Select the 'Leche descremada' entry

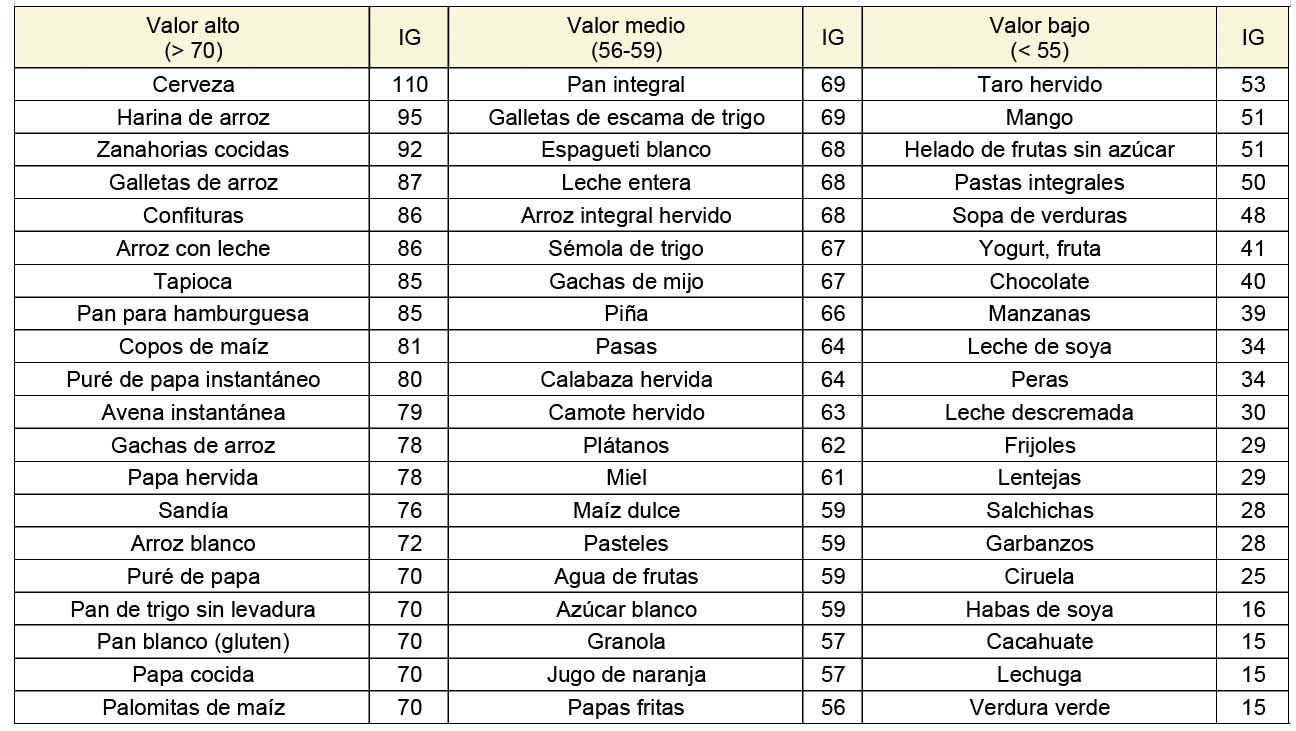(1039, 412)
